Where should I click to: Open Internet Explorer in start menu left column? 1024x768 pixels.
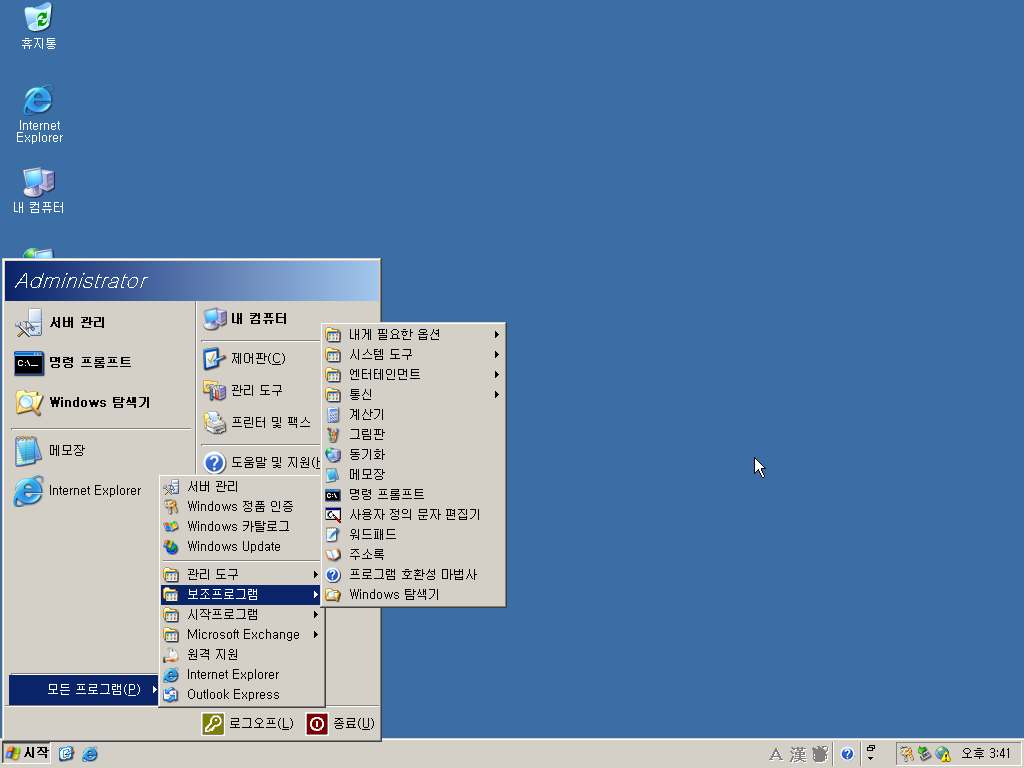click(101, 490)
